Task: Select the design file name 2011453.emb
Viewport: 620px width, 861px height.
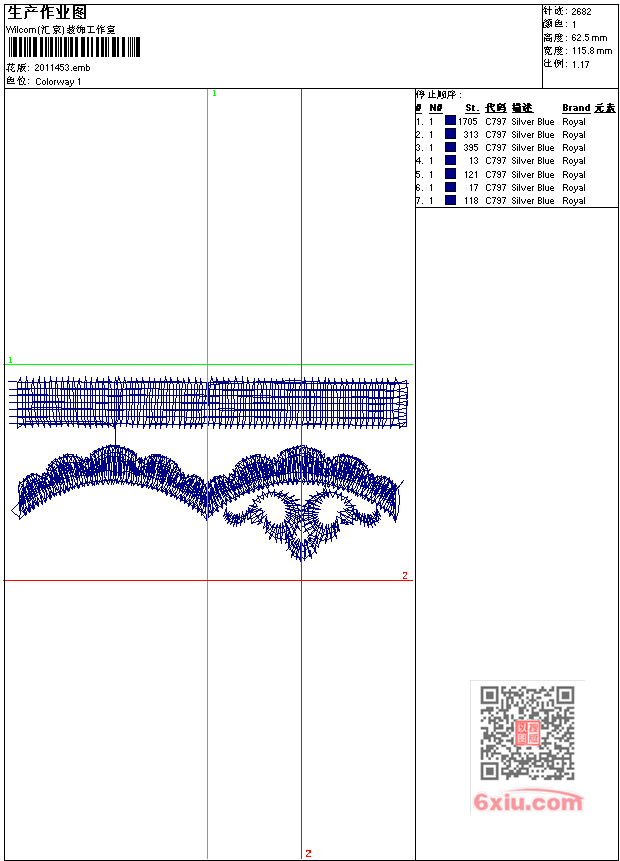Action: [x=62, y=68]
